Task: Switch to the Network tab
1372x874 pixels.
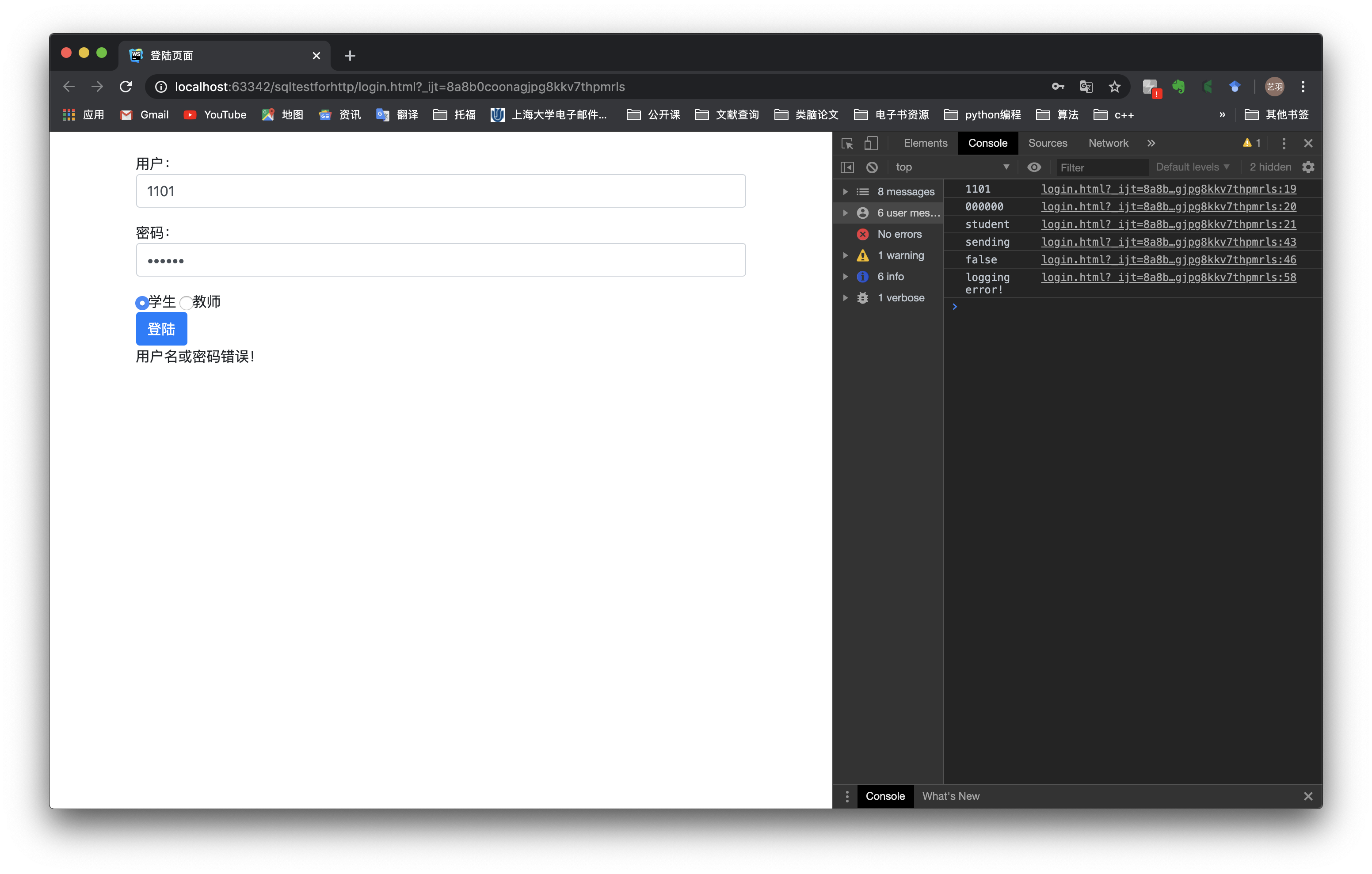Action: click(1108, 144)
